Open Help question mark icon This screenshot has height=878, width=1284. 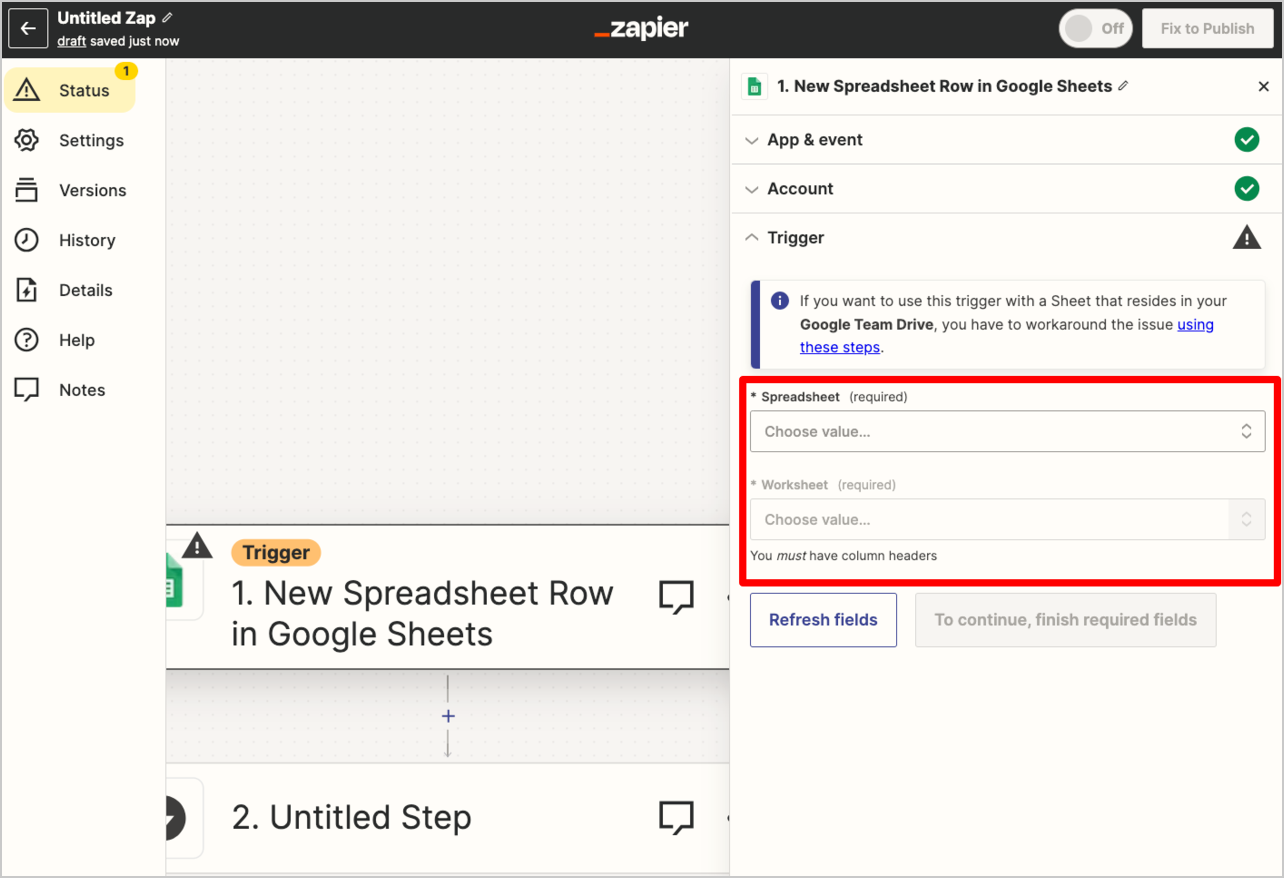[x=27, y=340]
